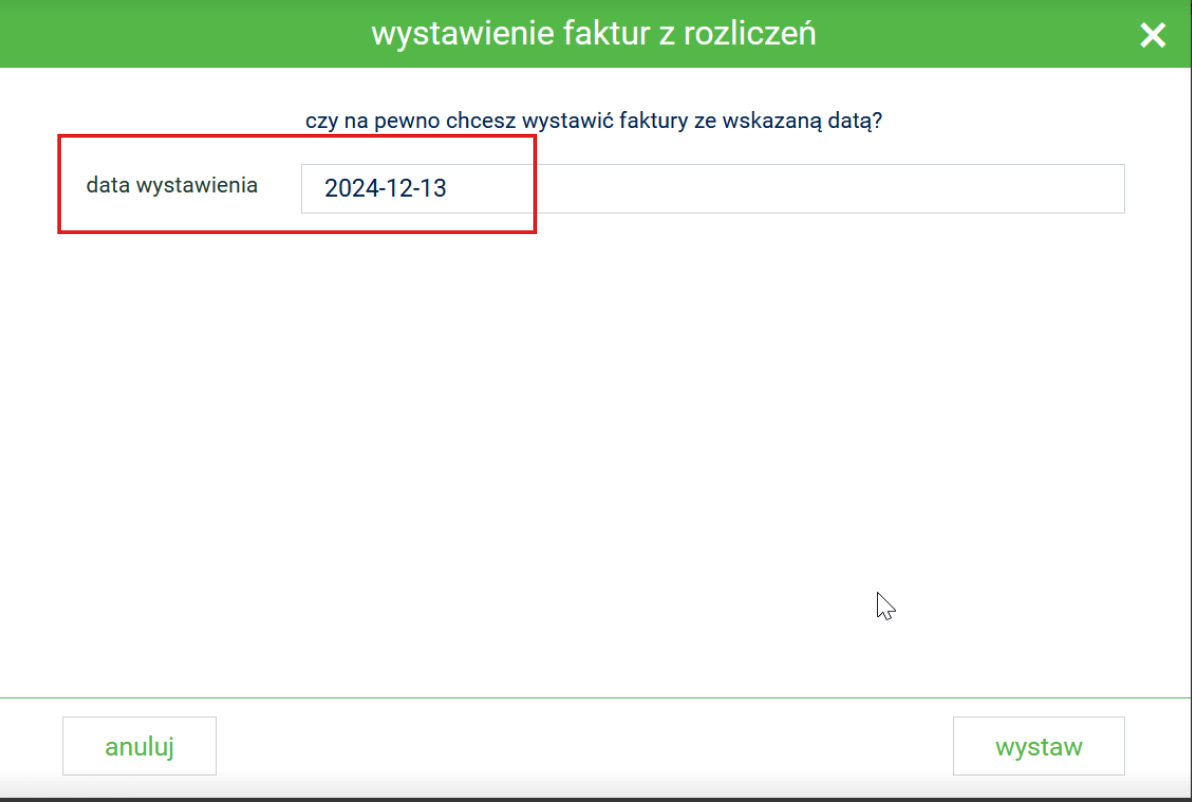The width and height of the screenshot is (1192, 802).
Task: Cancel with the anuluj button
Action: (139, 746)
